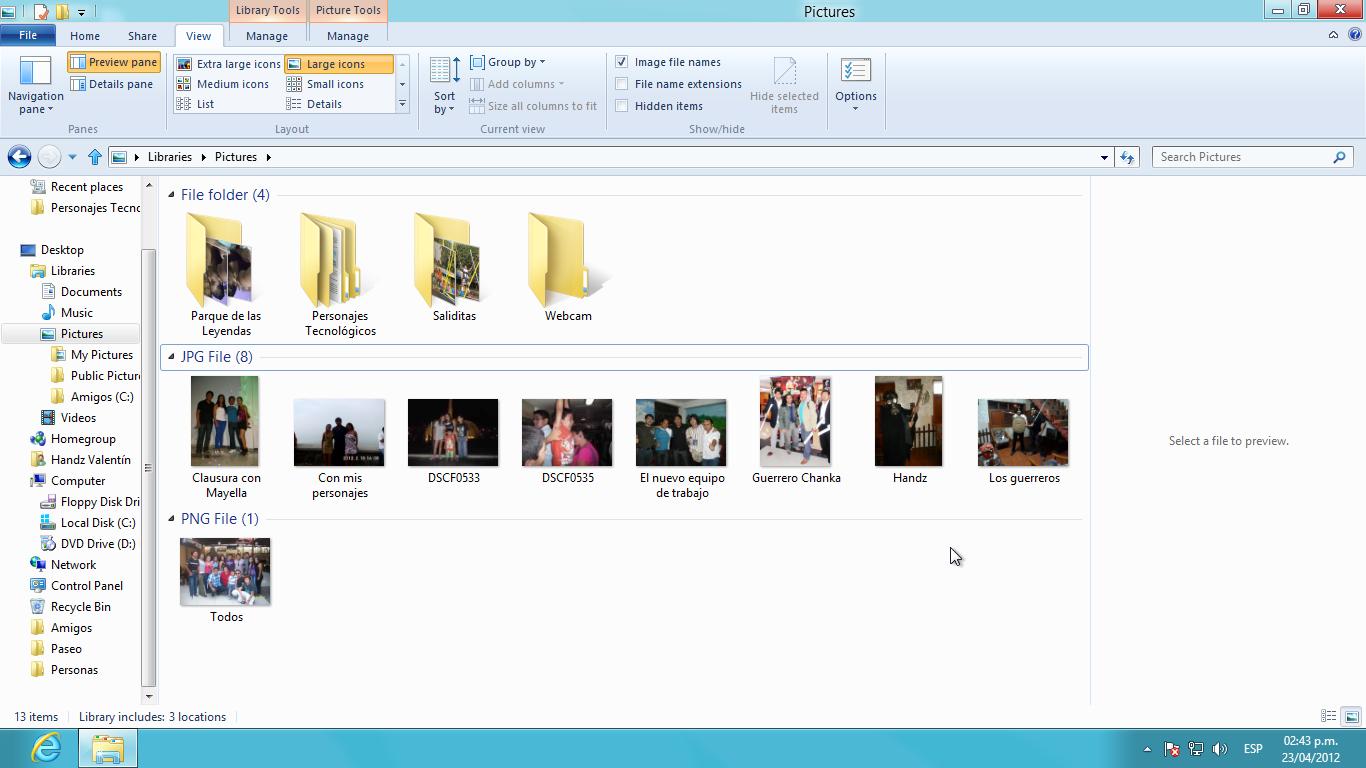The height and width of the screenshot is (768, 1366).
Task: Enable Hidden items checkbox
Action: click(622, 106)
